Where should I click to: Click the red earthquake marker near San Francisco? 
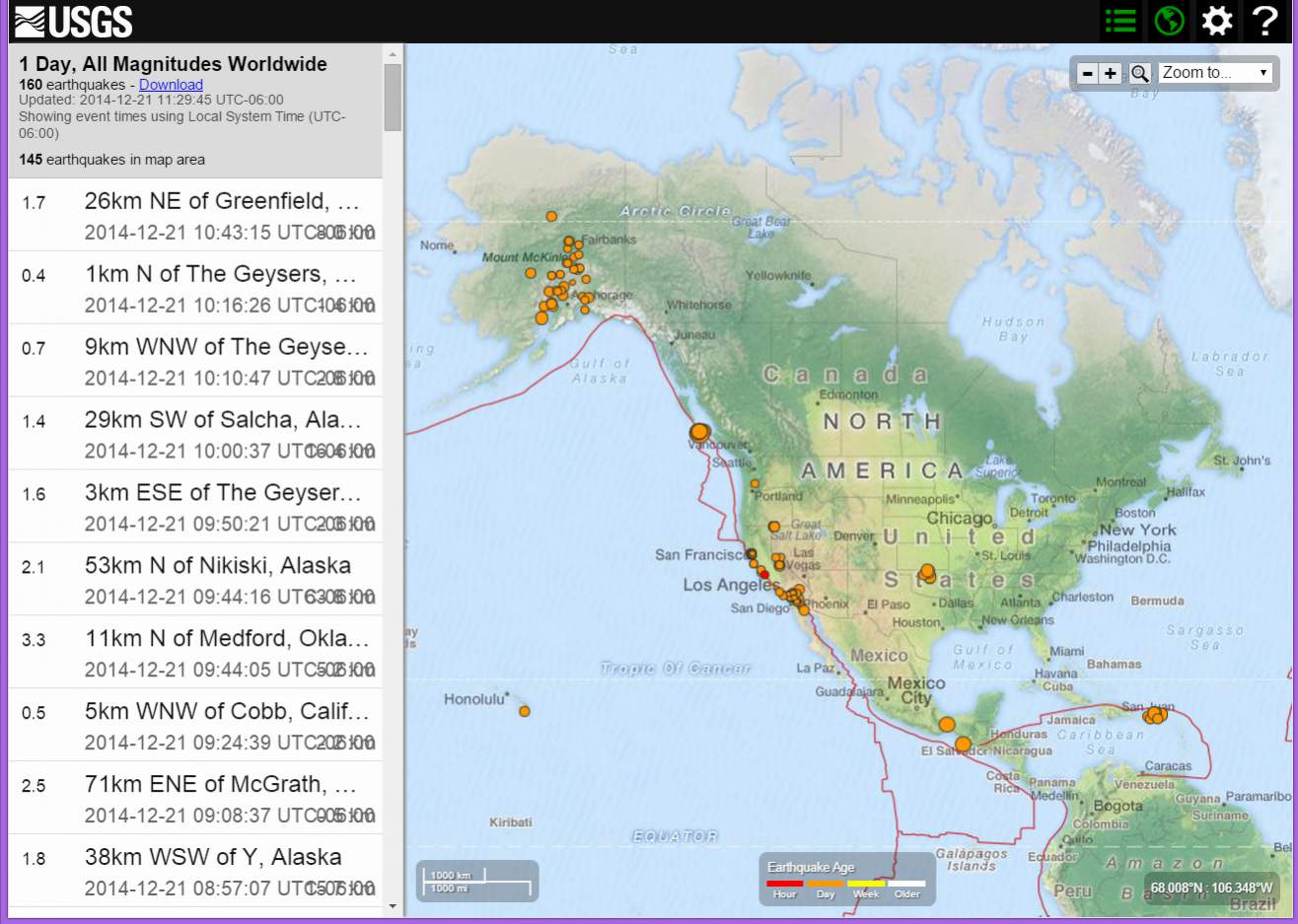tap(763, 574)
